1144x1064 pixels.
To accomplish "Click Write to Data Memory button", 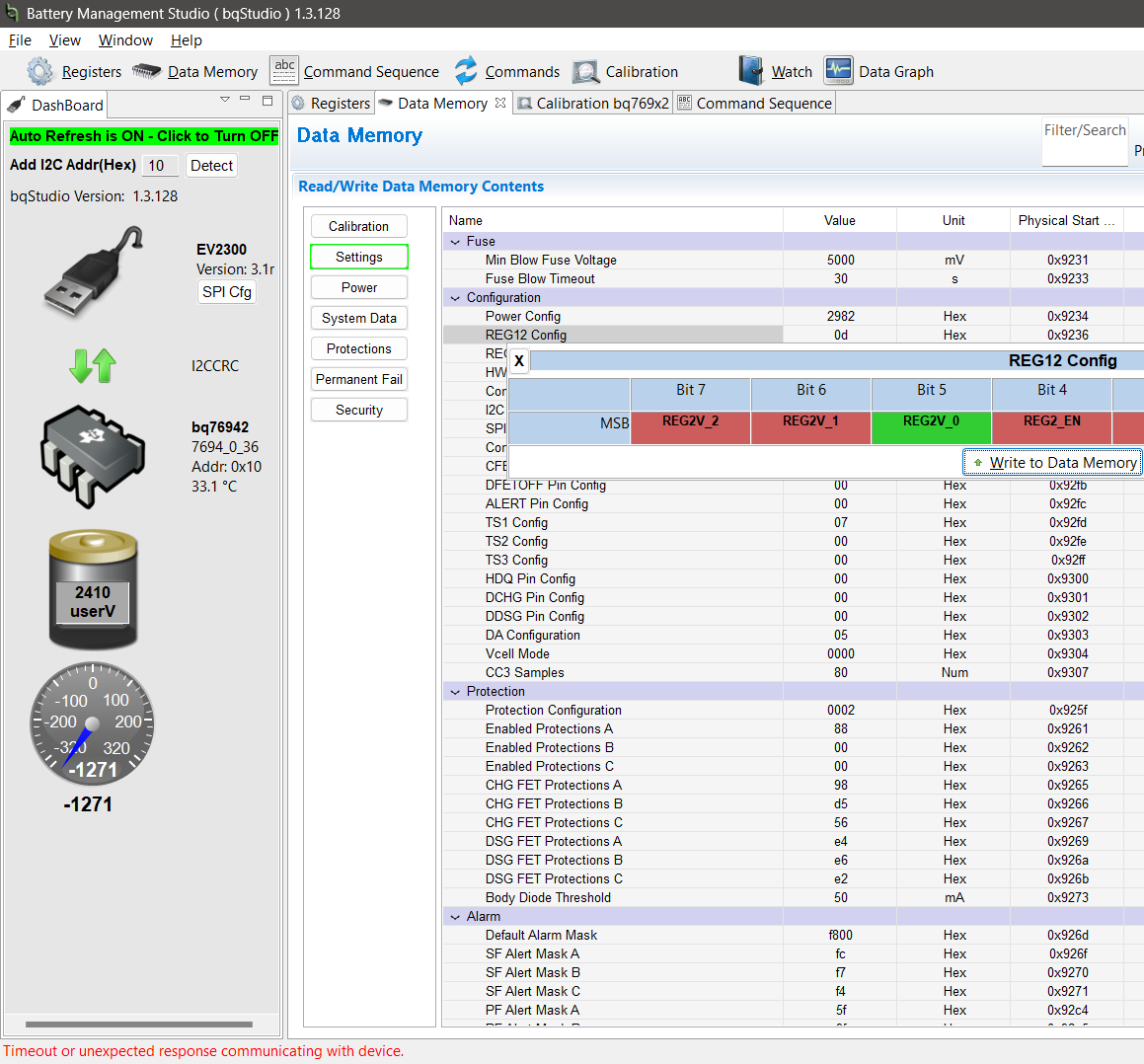I will tap(1052, 463).
